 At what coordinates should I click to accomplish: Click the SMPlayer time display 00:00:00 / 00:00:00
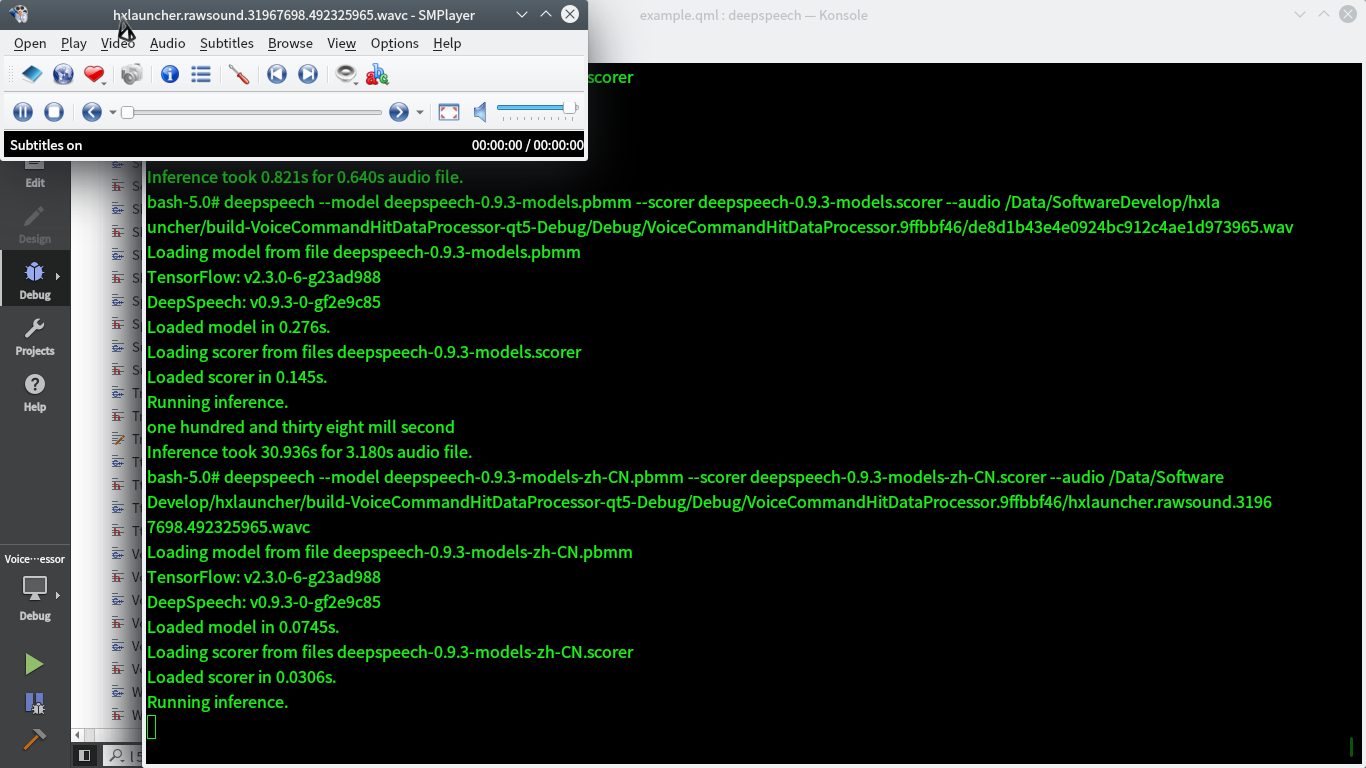[527, 145]
